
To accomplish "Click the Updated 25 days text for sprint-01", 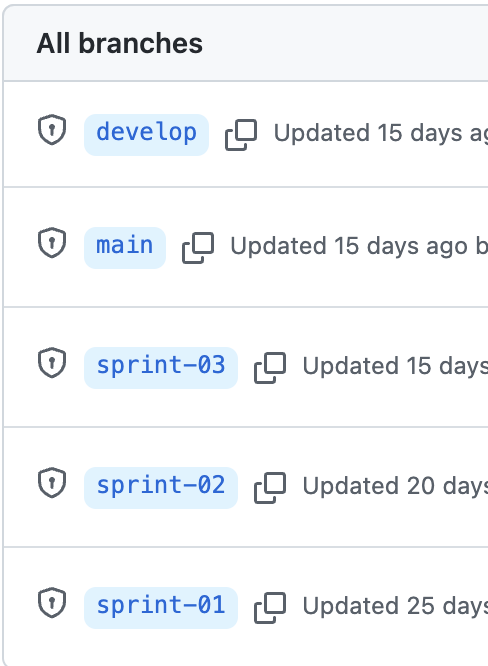I will coord(395,606).
